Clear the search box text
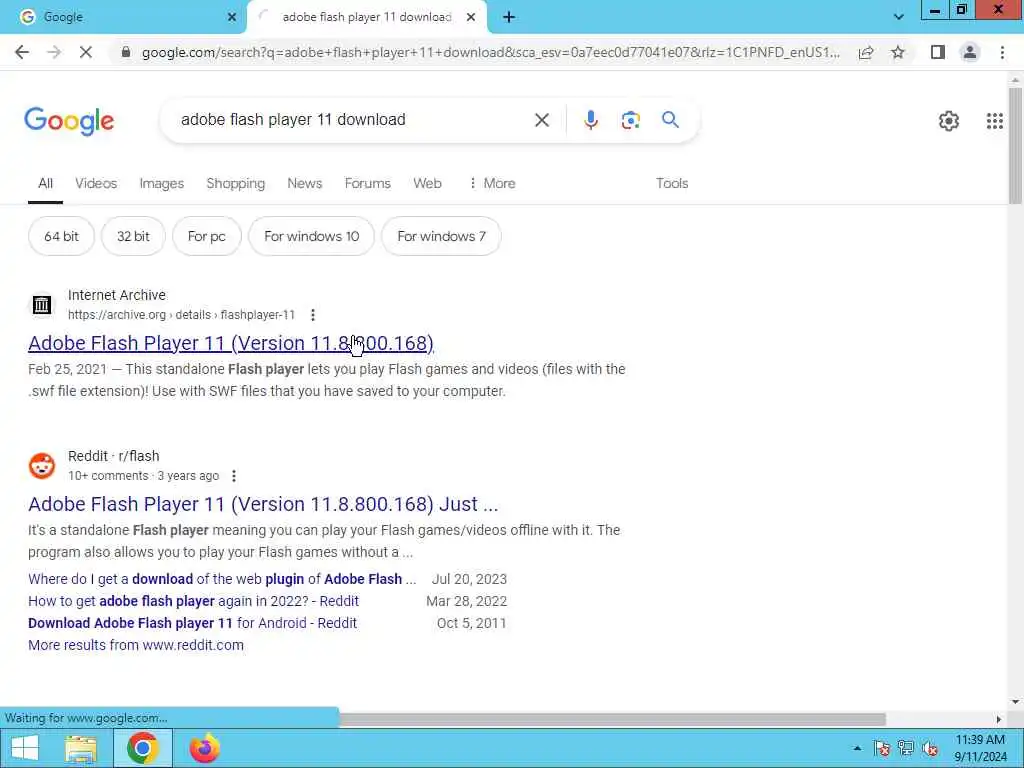This screenshot has width=1024, height=768. click(x=541, y=120)
